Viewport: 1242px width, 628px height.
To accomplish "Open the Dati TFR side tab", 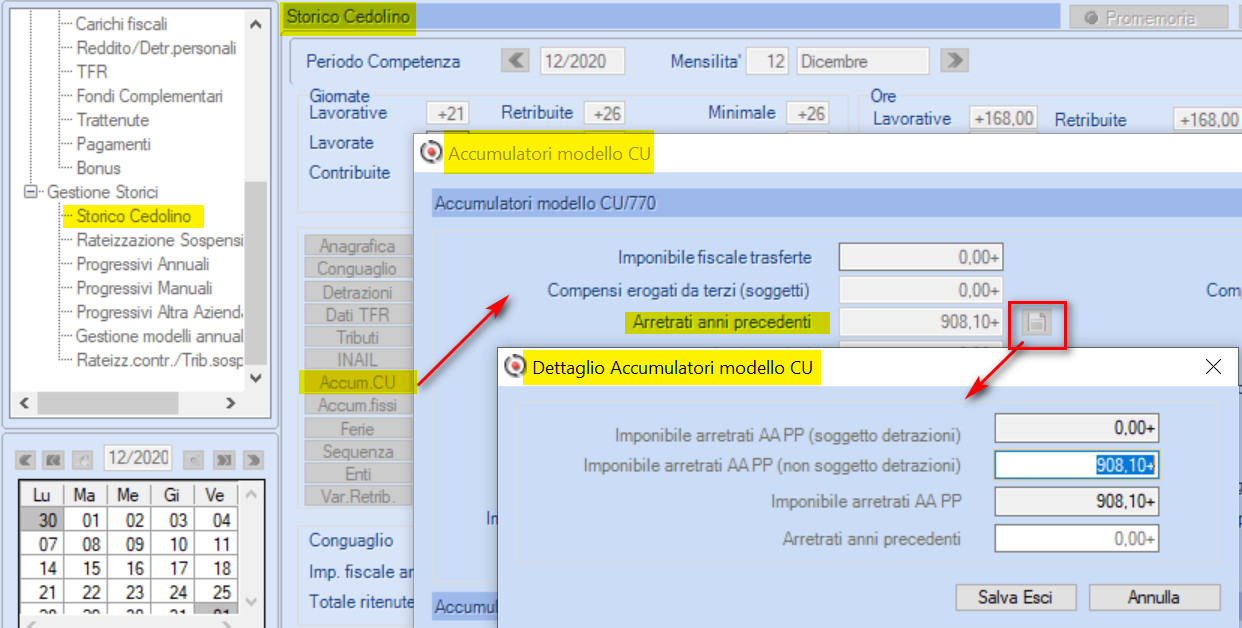I will (356, 315).
